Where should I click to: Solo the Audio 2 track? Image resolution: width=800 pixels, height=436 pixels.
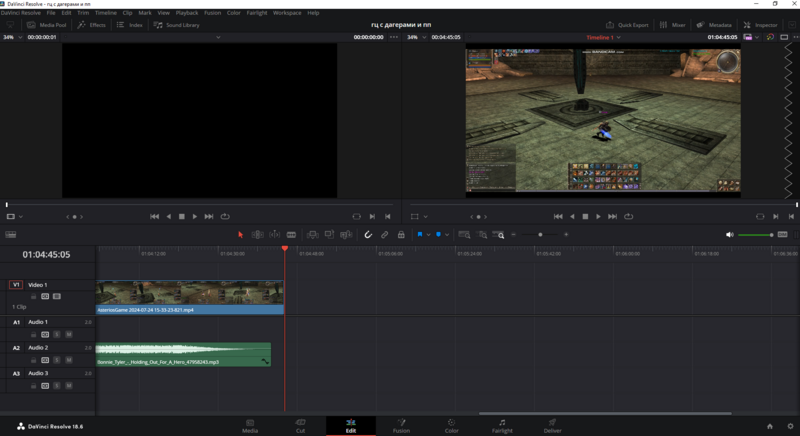point(57,360)
